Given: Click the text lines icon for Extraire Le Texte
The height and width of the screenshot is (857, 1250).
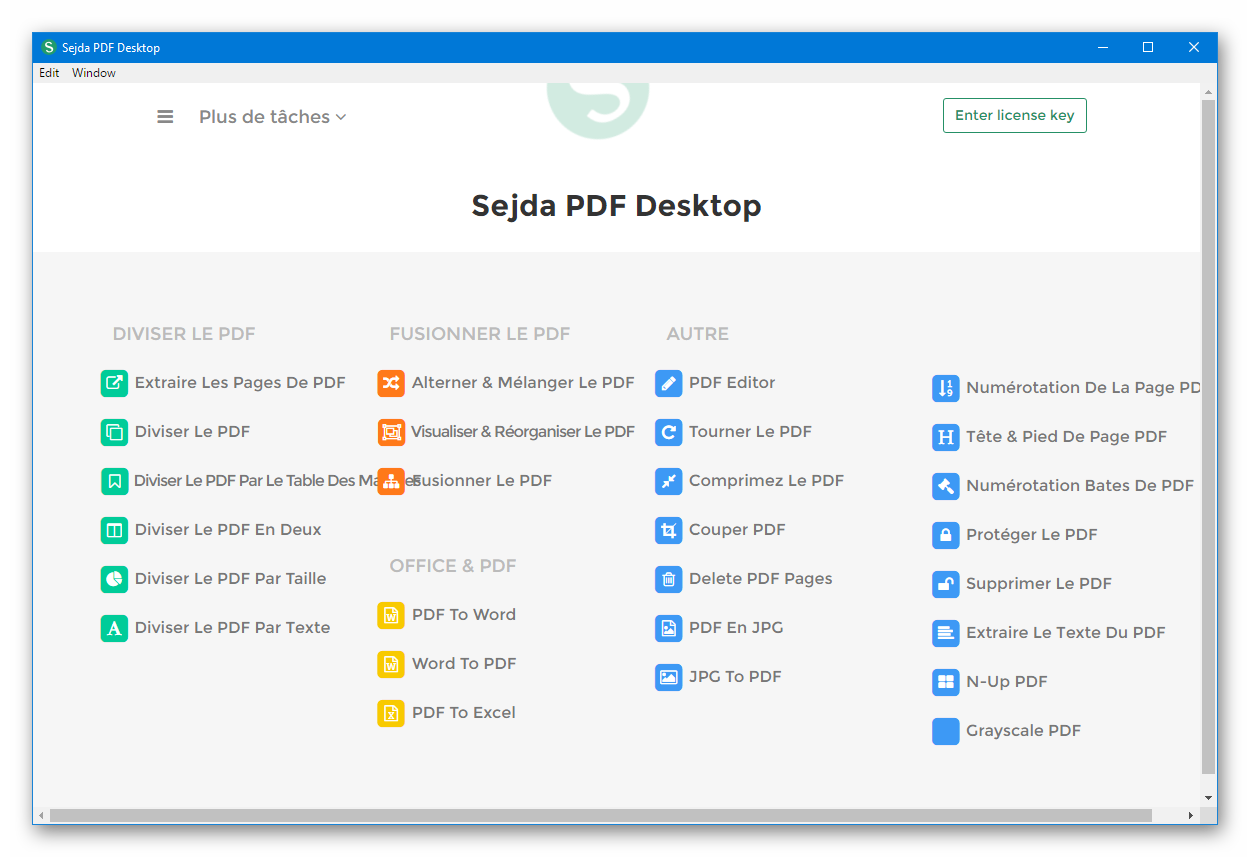Looking at the screenshot, I should 945,633.
